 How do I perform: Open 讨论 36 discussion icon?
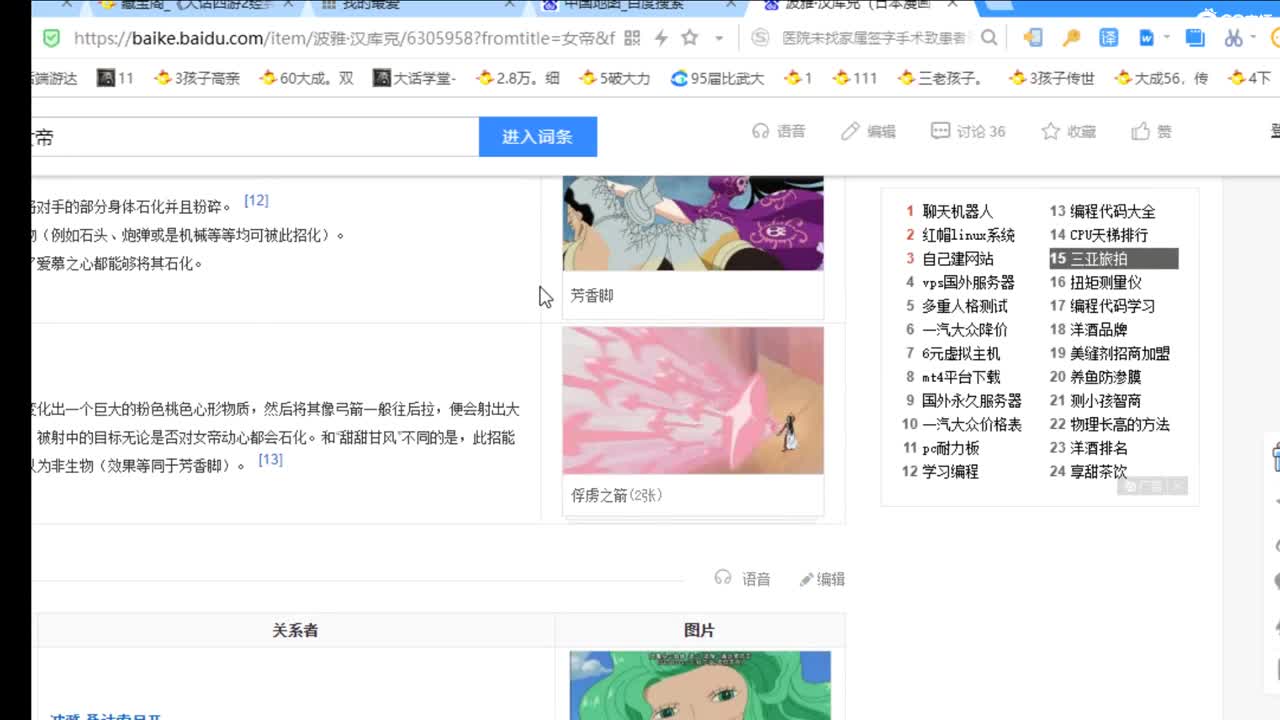(940, 131)
